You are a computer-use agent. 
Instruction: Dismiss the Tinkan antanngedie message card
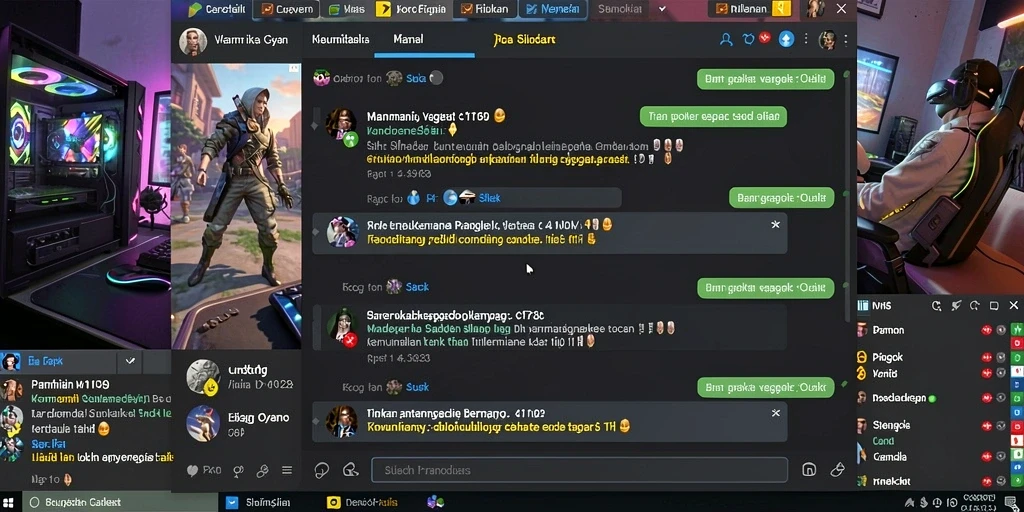point(775,413)
